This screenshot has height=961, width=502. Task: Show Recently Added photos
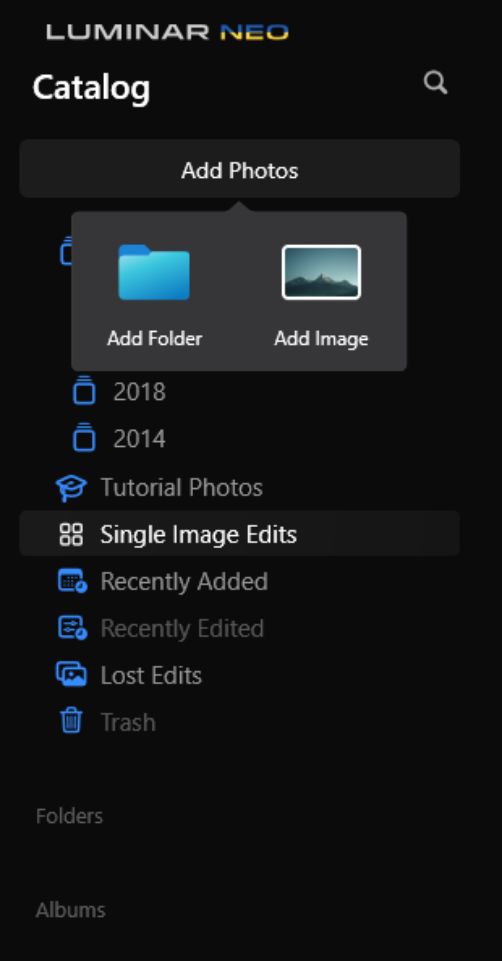coord(184,581)
